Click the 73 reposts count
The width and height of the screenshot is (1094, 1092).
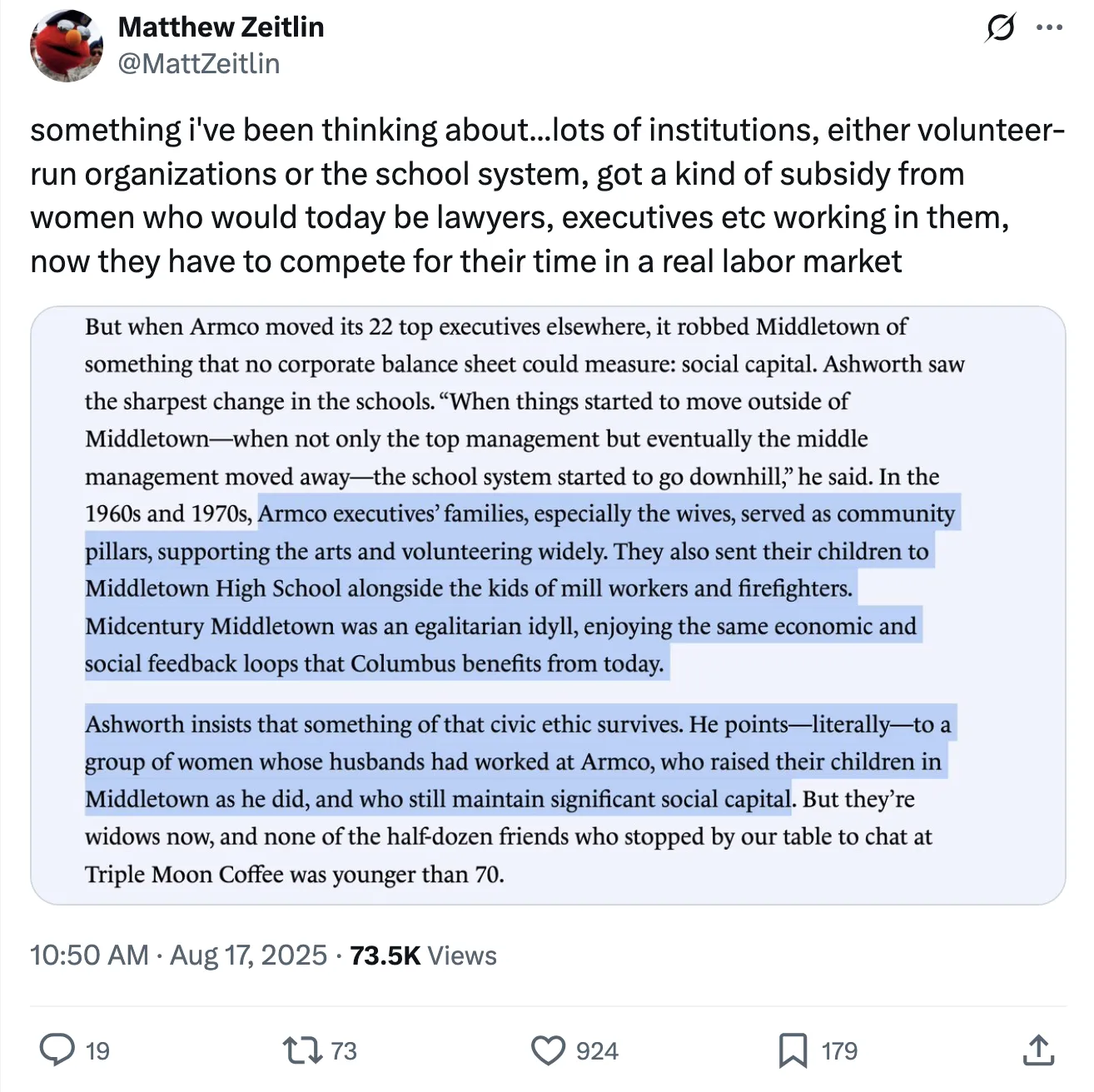point(343,1051)
